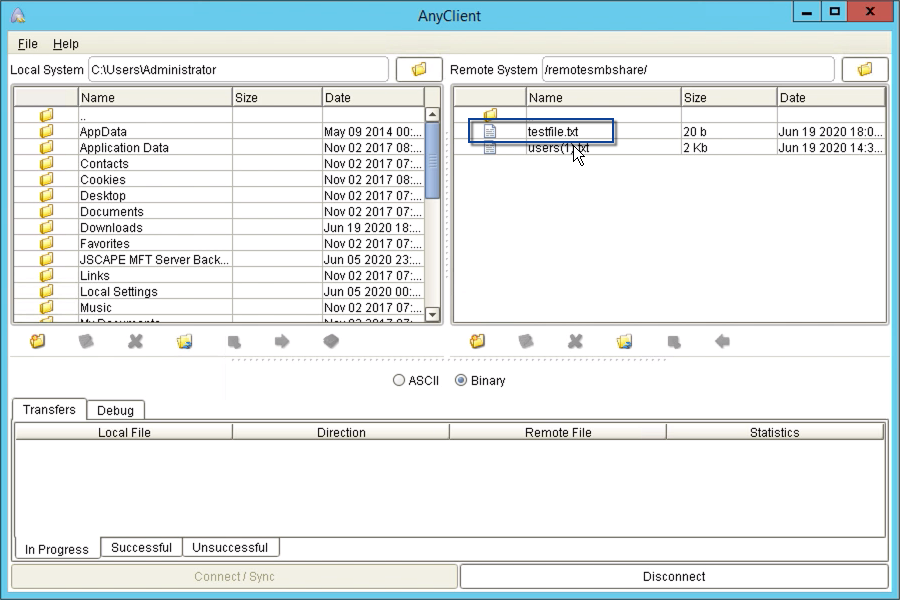This screenshot has height=600, width=900.
Task: Select ASCII transfer mode
Action: 399,380
